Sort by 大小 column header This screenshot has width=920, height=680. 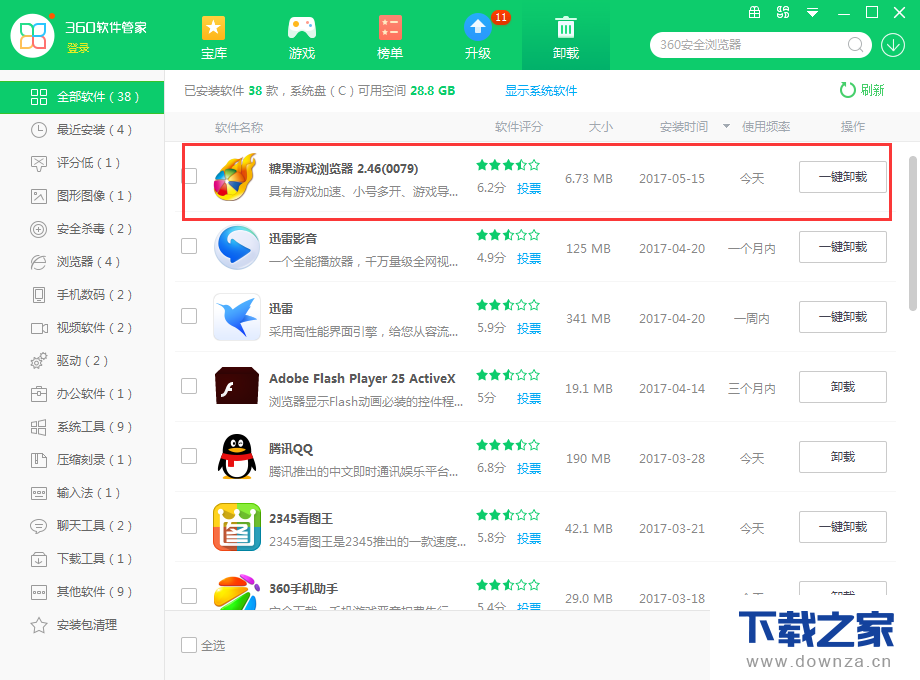601,127
